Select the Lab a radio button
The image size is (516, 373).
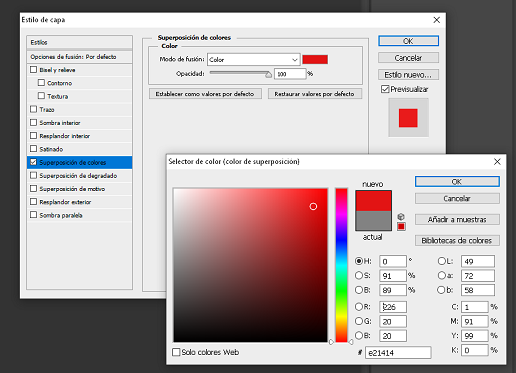click(441, 275)
